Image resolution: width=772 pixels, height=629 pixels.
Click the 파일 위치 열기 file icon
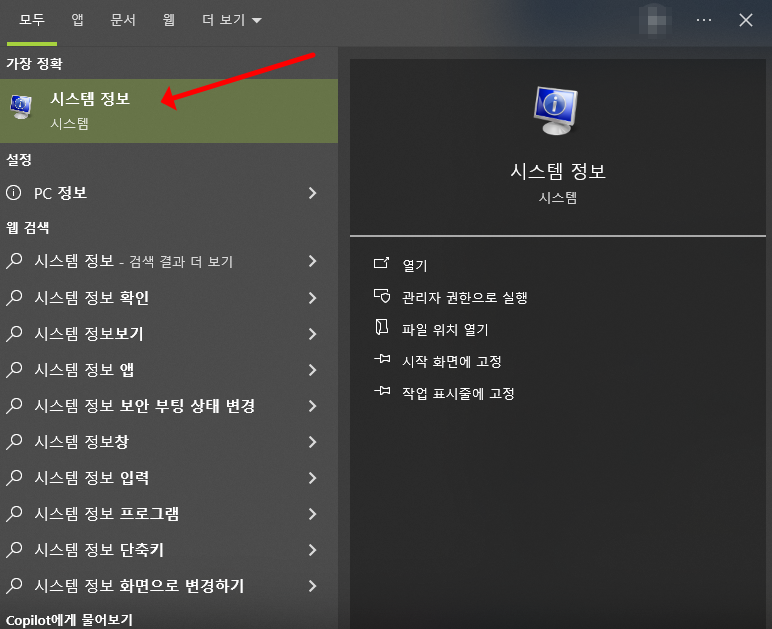click(382, 327)
